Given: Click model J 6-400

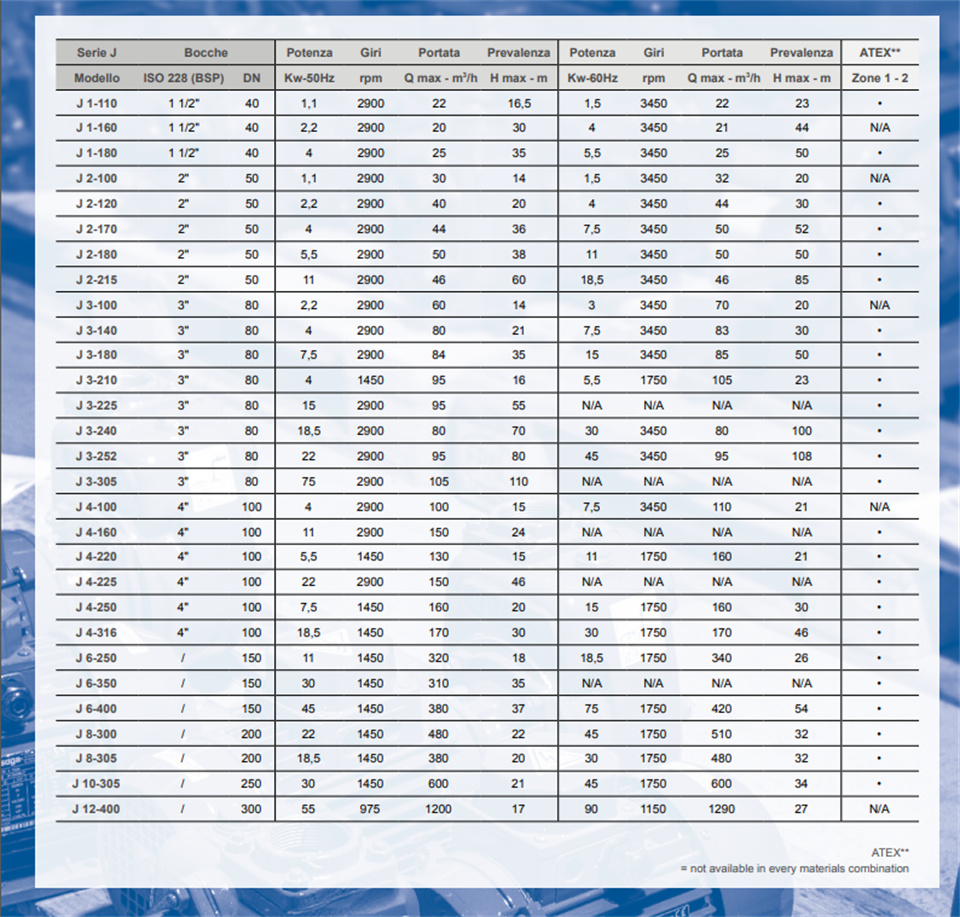Looking at the screenshot, I should 97,709.
